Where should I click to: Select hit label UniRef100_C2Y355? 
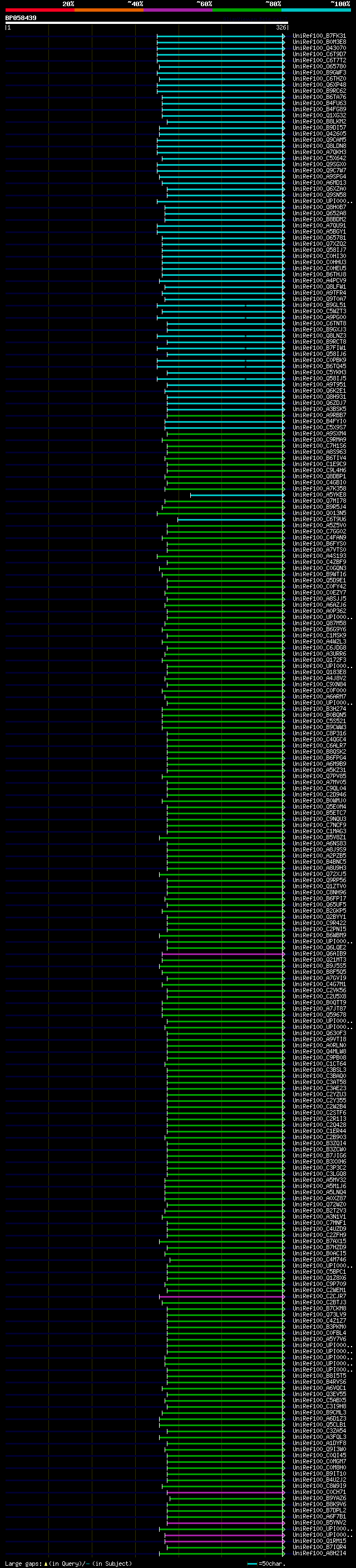319,1101
